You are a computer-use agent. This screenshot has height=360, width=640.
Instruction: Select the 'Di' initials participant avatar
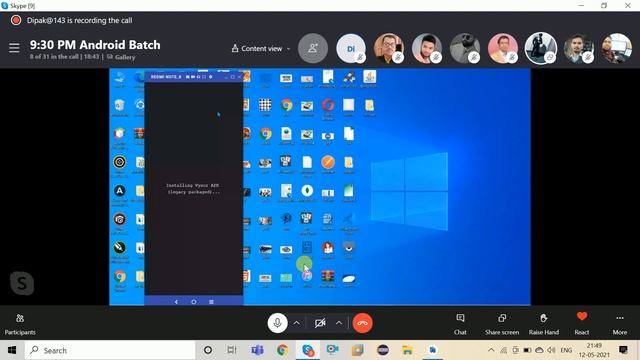[x=351, y=48]
